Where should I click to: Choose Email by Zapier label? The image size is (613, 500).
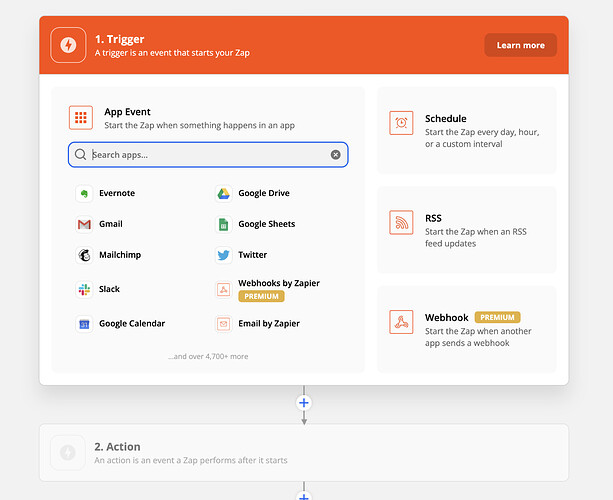[269, 324]
